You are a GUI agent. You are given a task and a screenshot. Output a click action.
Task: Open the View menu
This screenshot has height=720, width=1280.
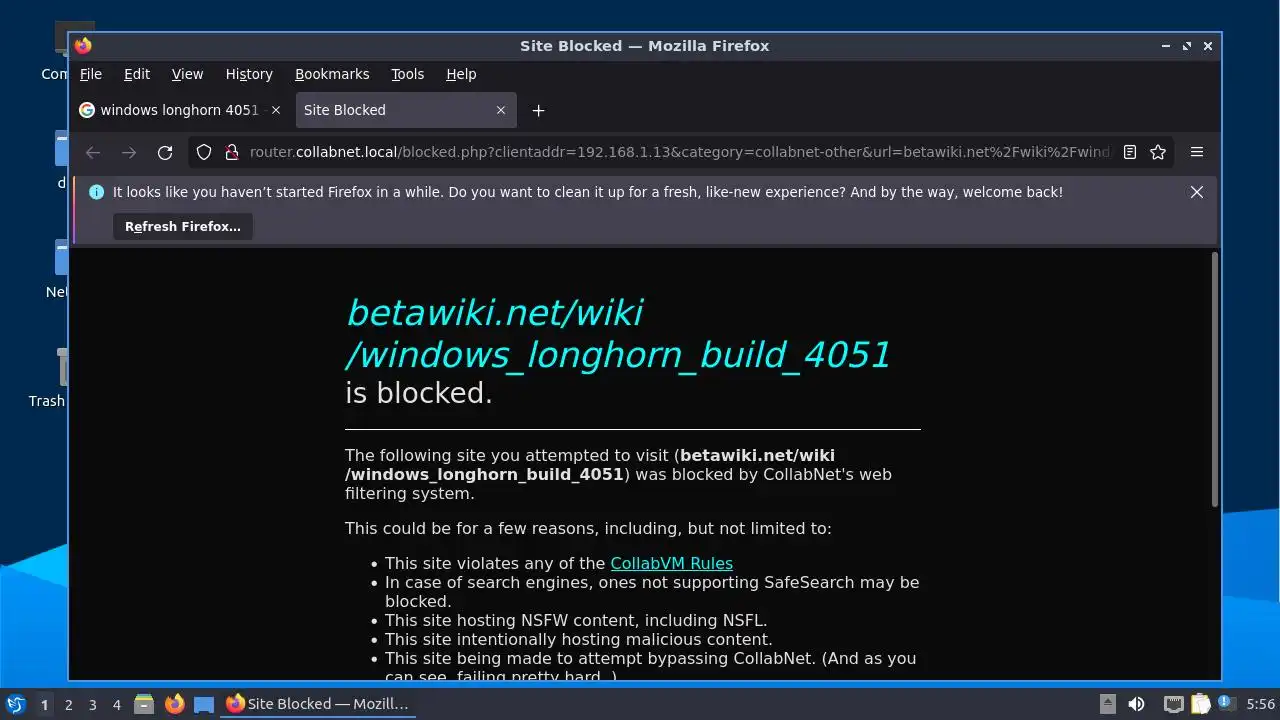coord(187,74)
